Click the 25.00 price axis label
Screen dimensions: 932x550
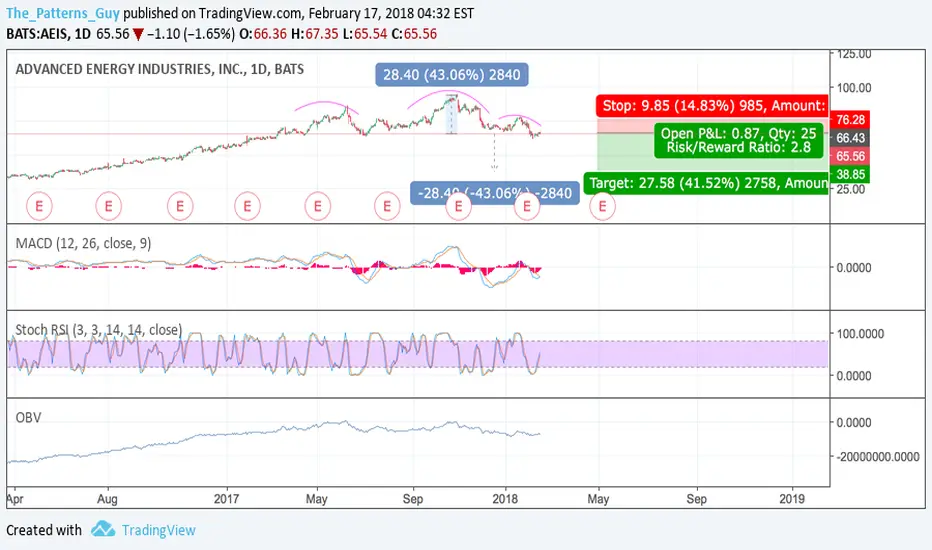(x=851, y=190)
